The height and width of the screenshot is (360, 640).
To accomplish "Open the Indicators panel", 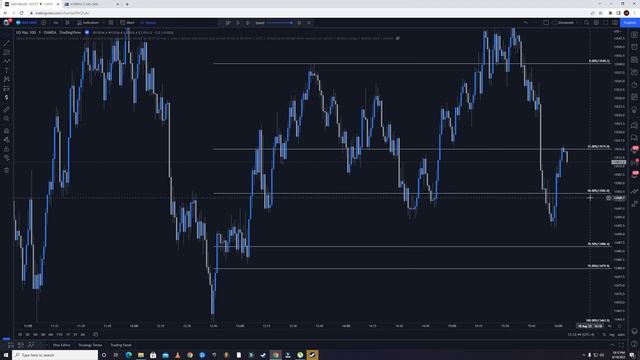I will pyautogui.click(x=88, y=23).
